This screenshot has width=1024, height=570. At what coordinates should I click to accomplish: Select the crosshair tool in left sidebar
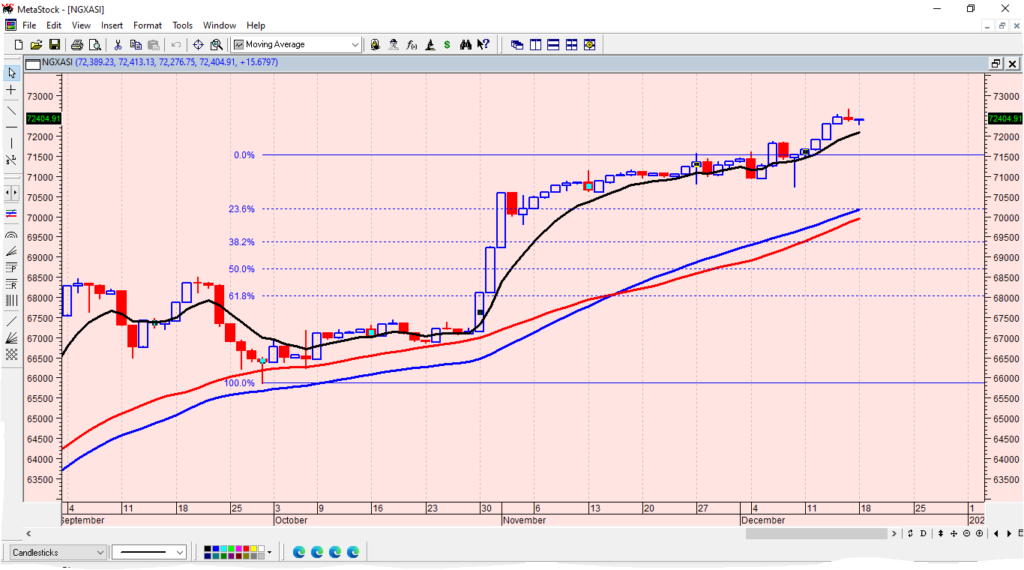(11, 90)
